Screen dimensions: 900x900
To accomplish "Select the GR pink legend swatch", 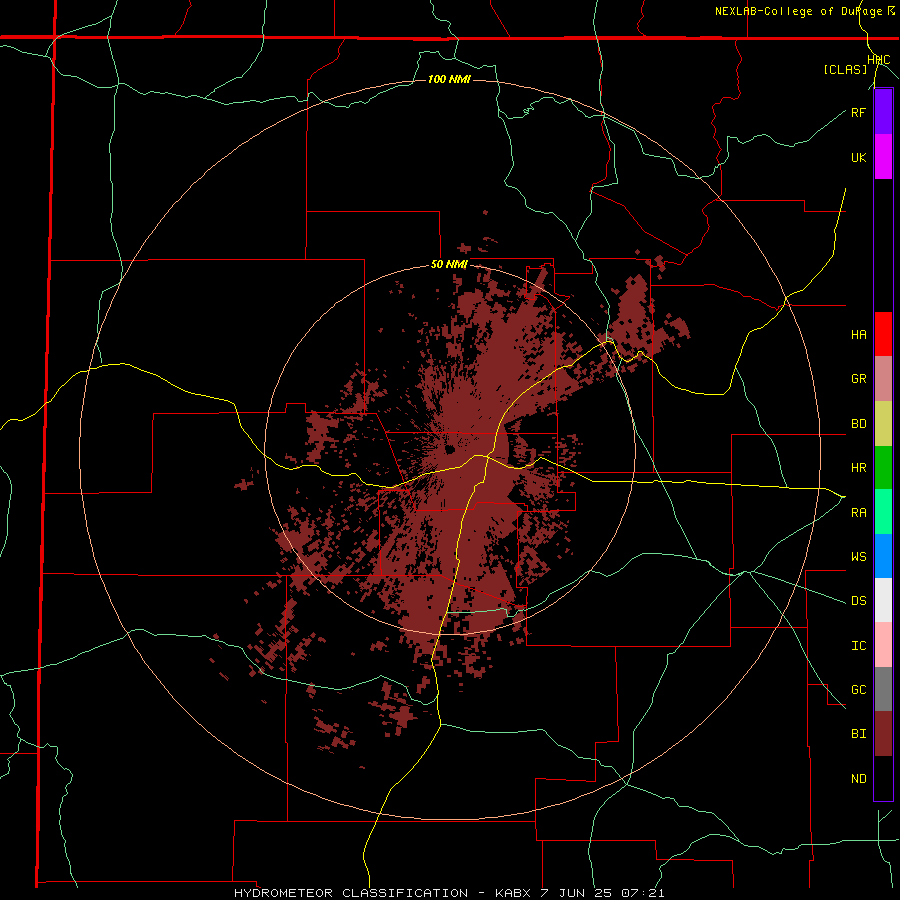I will coord(883,379).
